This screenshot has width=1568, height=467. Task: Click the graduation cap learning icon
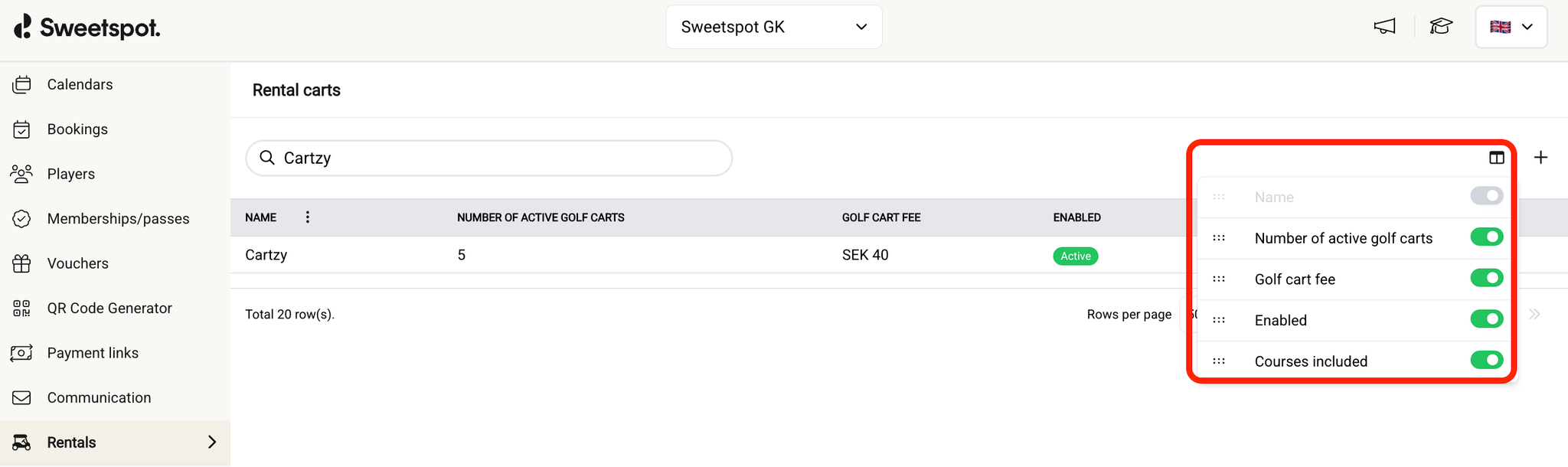tap(1441, 26)
